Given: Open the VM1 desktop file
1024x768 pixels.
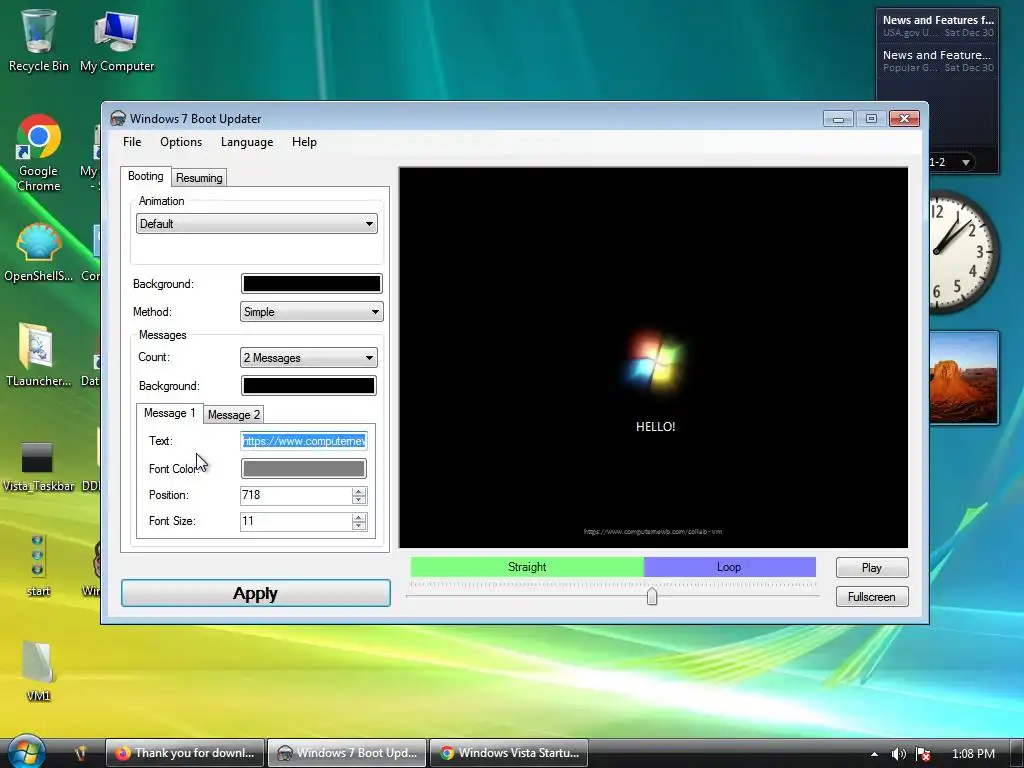Looking at the screenshot, I should pos(38,669).
